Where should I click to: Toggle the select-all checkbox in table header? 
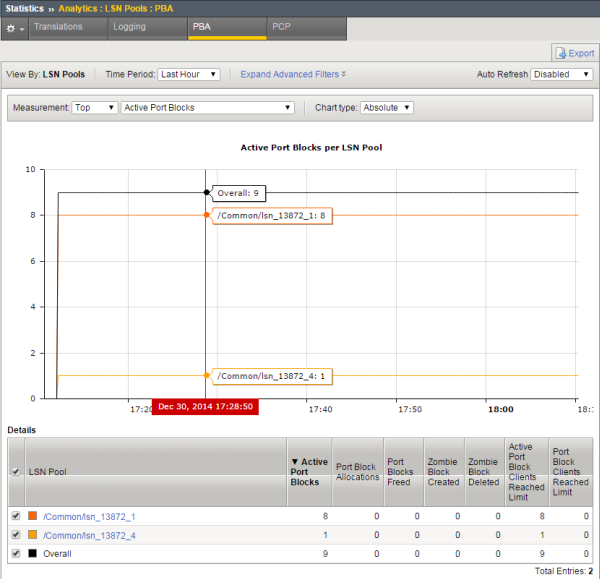click(14, 471)
